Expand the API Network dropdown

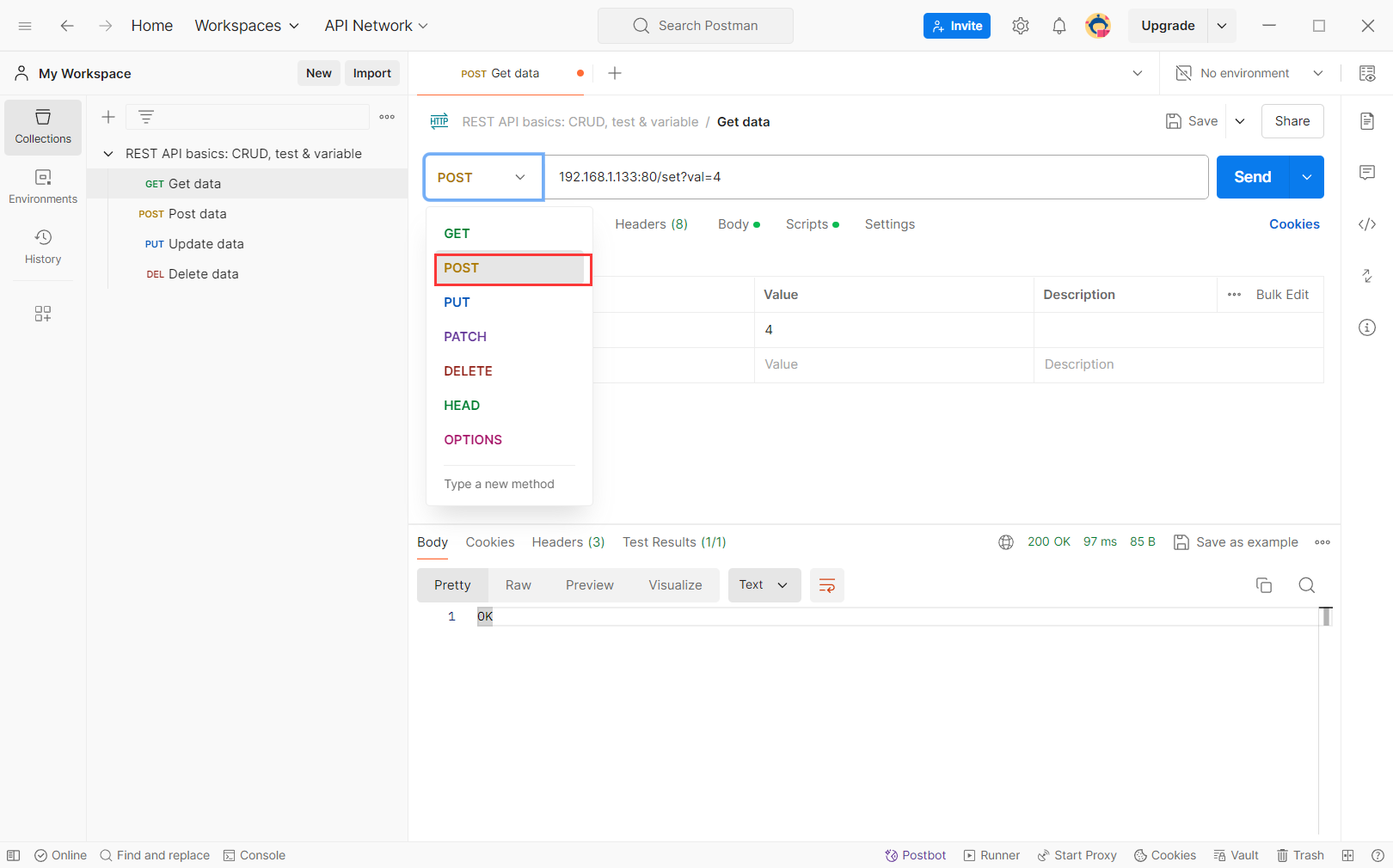coord(376,26)
